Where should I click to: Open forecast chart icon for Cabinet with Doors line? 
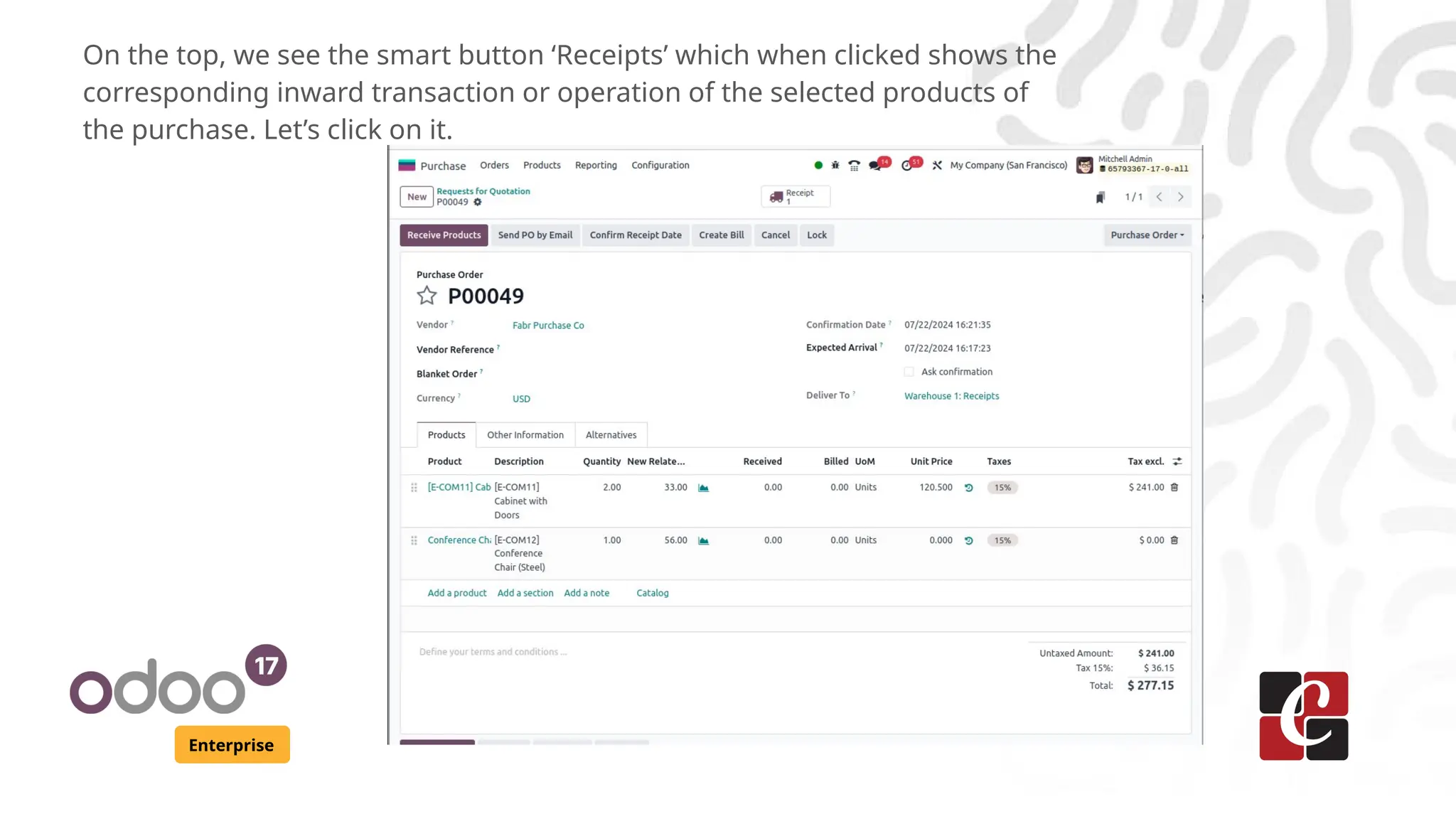coord(703,488)
